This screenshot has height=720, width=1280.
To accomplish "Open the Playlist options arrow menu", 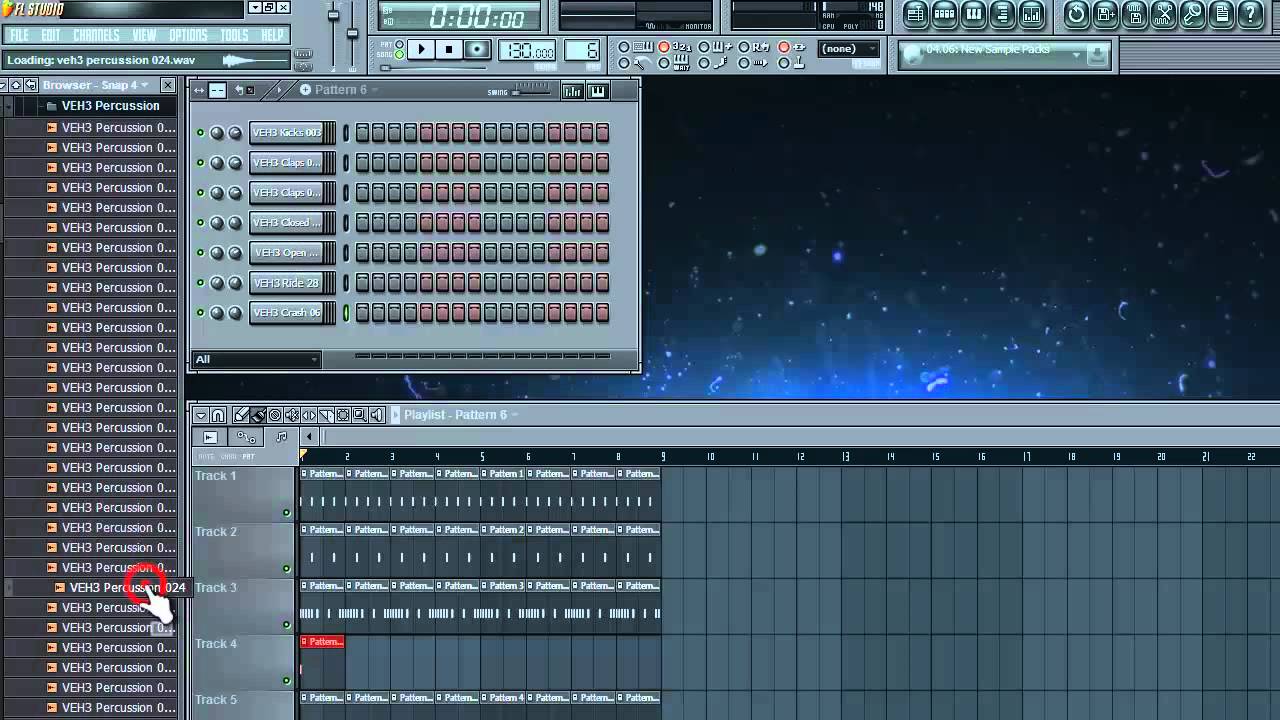I will pos(201,415).
